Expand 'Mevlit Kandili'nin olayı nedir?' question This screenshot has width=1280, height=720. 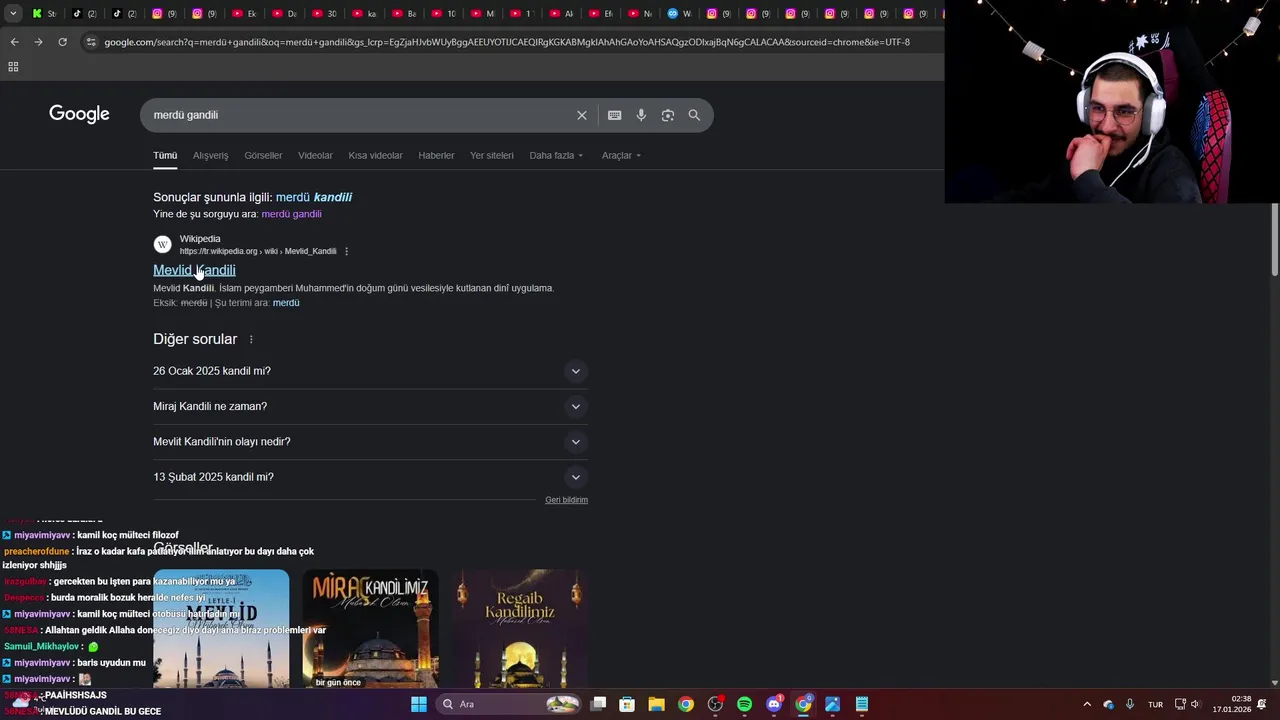pyautogui.click(x=370, y=441)
